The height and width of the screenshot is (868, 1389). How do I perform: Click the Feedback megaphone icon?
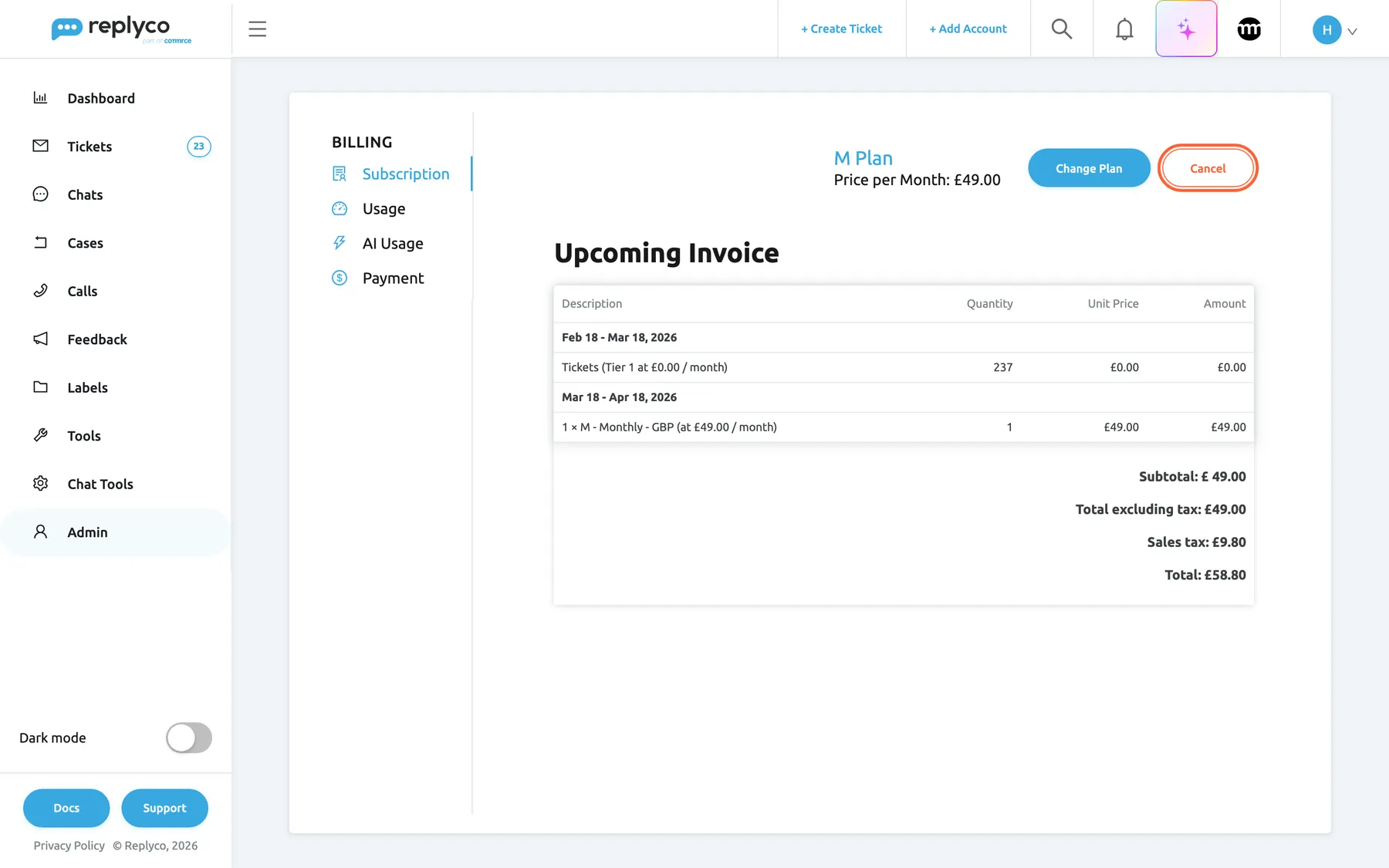click(40, 339)
